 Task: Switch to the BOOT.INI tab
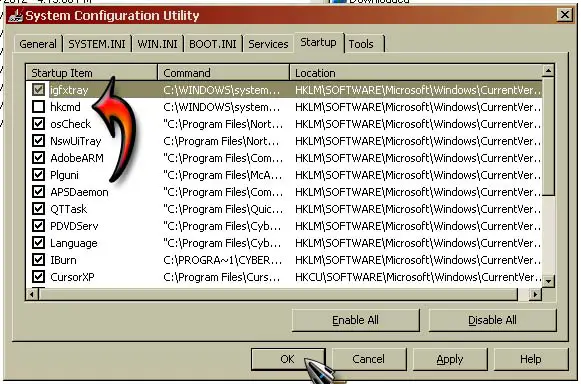click(x=213, y=44)
